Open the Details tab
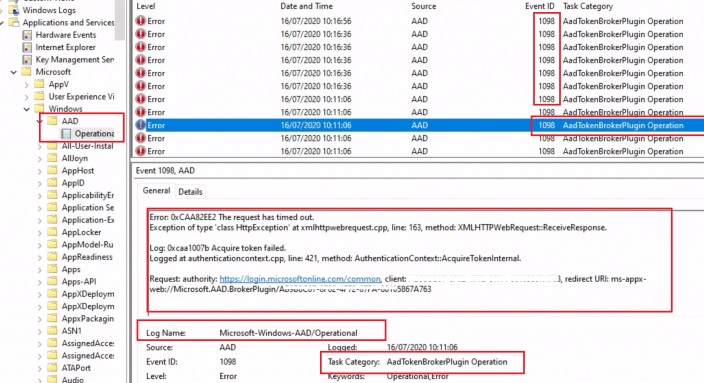This screenshot has width=704, height=383. coord(190,192)
